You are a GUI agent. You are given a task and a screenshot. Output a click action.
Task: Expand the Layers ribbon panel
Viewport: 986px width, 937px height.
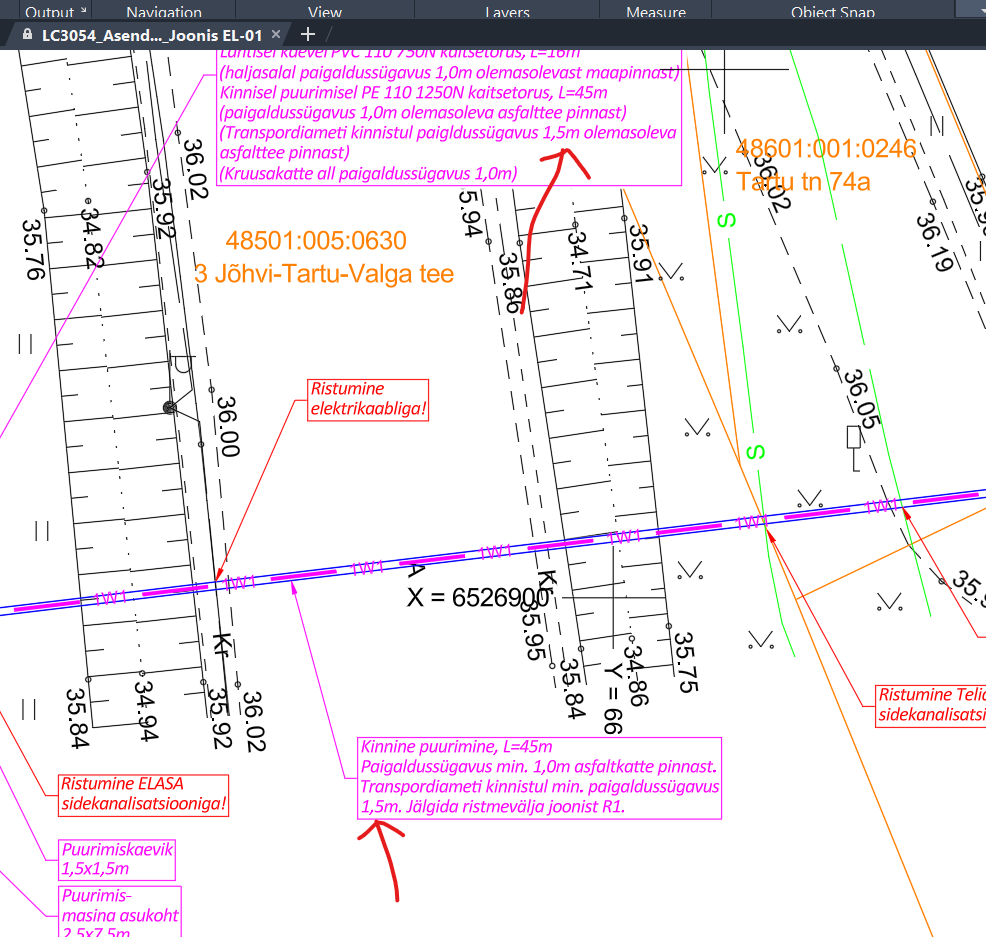tap(507, 13)
